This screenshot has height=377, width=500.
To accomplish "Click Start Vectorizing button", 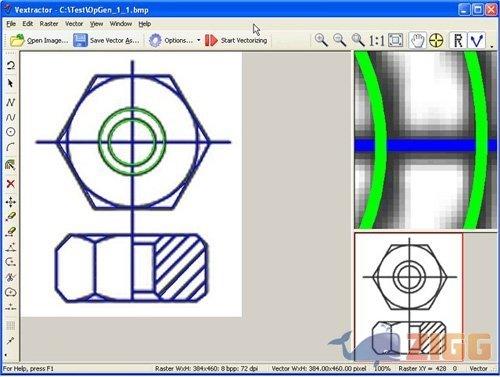I will 236,40.
